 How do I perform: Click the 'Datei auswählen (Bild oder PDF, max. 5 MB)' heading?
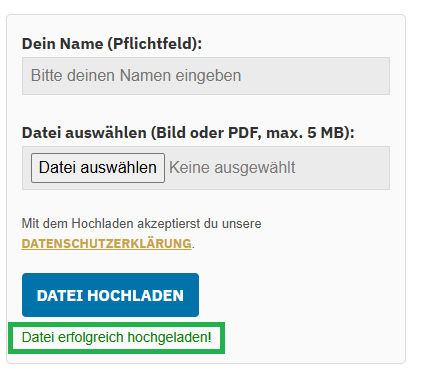click(188, 133)
